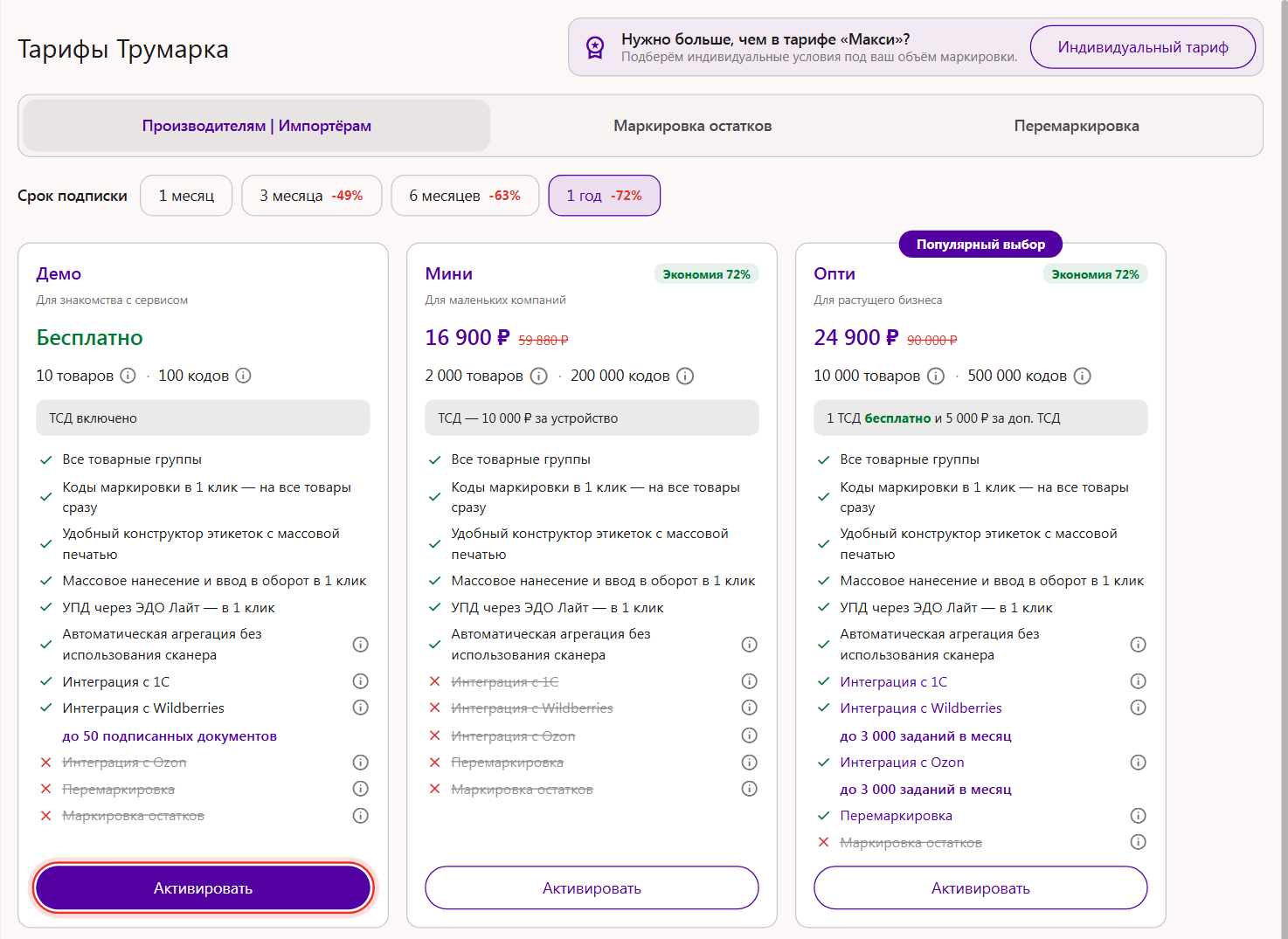
Task: Click the award badge icon in banner
Action: point(595,47)
